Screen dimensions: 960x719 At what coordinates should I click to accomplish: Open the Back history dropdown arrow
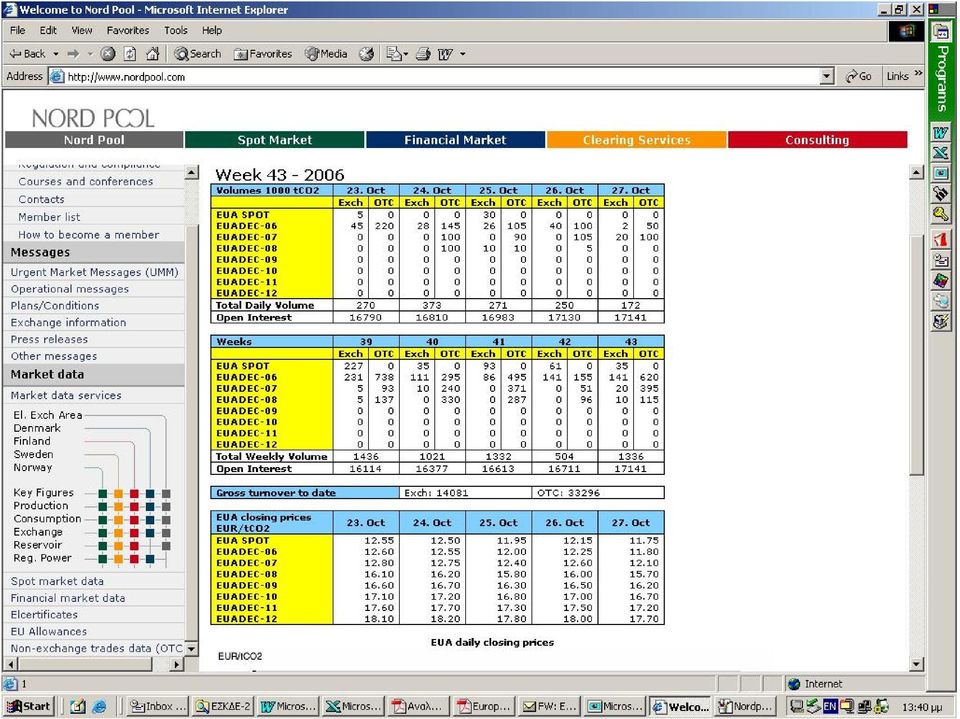(56, 54)
